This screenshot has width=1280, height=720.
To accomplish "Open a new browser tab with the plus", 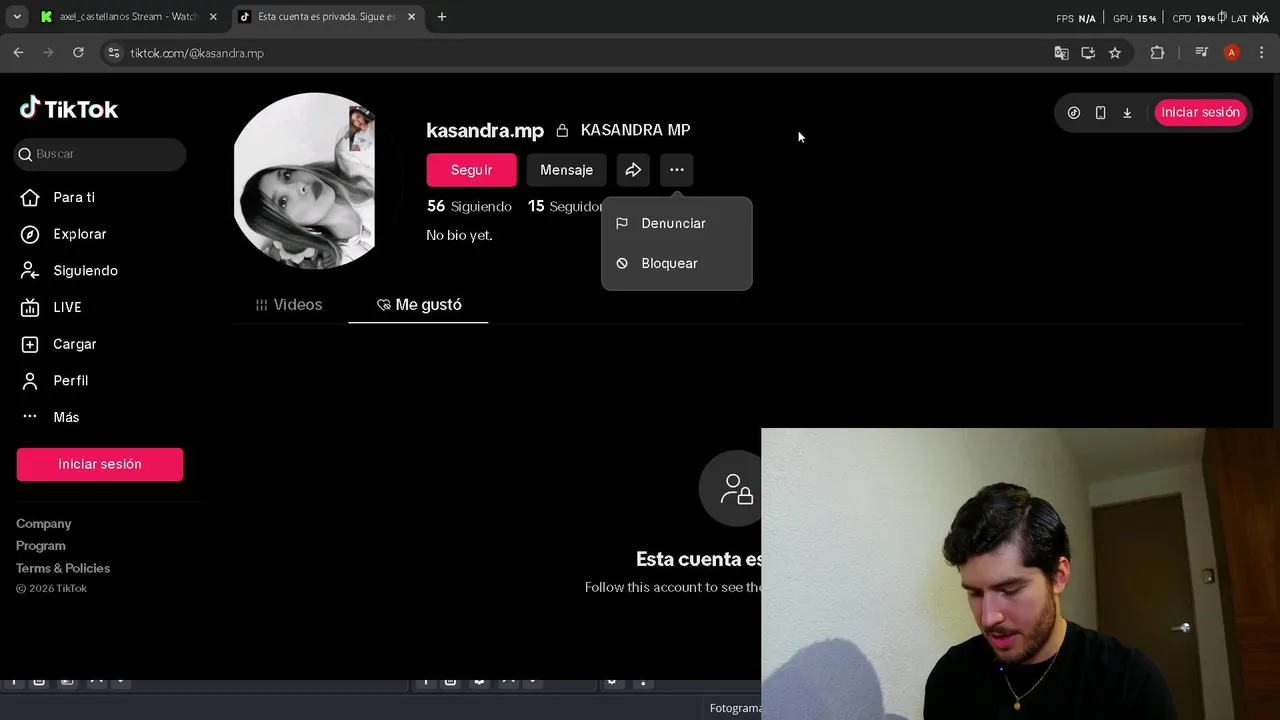I will tap(442, 17).
